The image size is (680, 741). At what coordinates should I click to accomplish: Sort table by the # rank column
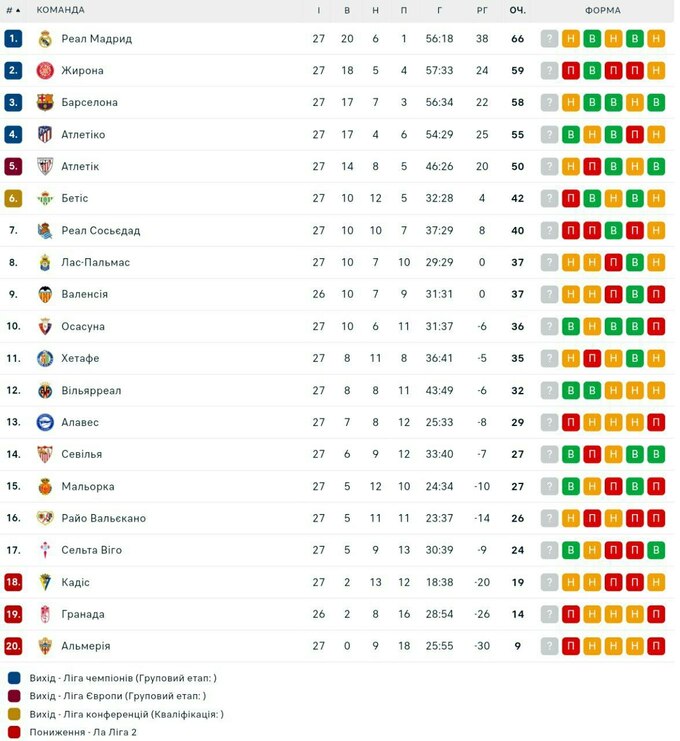point(13,10)
